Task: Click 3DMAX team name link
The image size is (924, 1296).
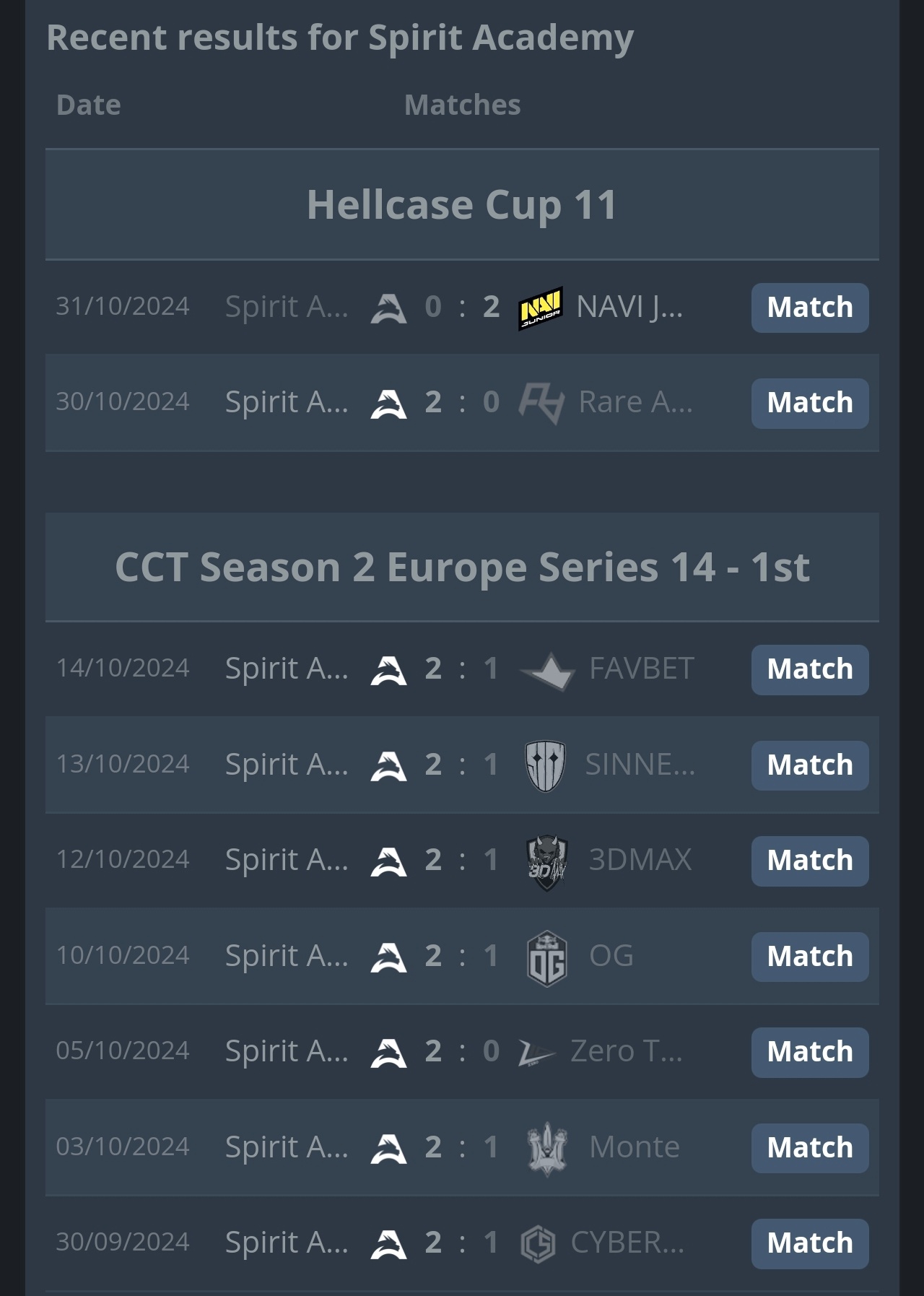Action: [x=640, y=860]
